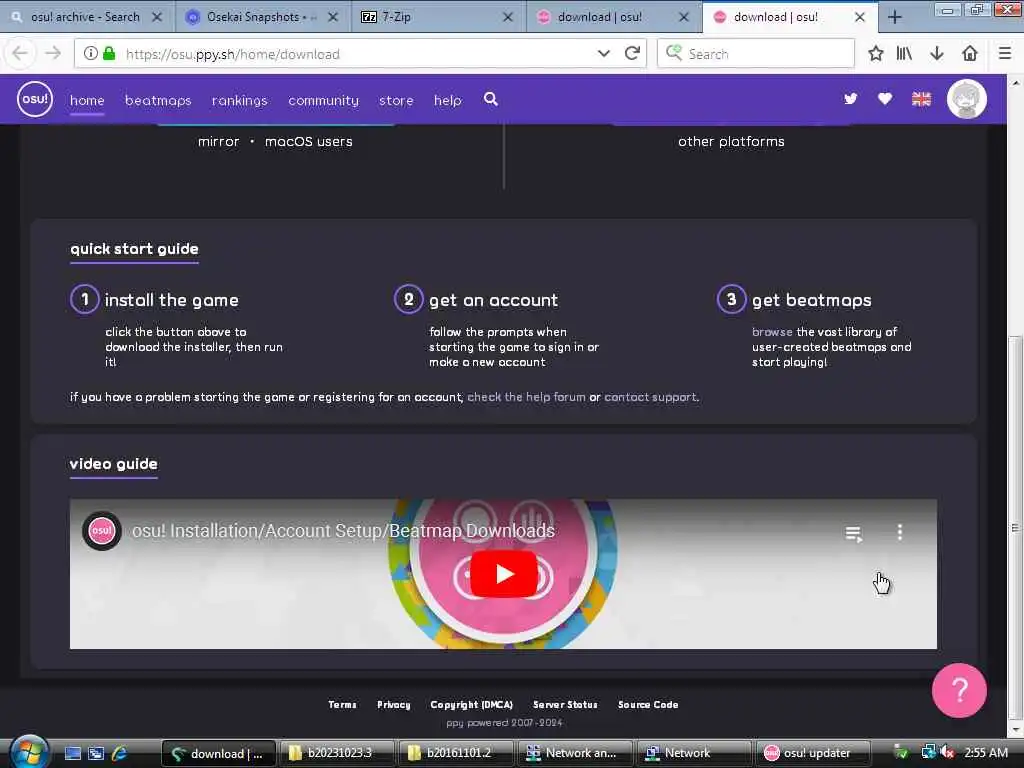1024x768 pixels.
Task: Click the heart support icon
Action: 885,99
